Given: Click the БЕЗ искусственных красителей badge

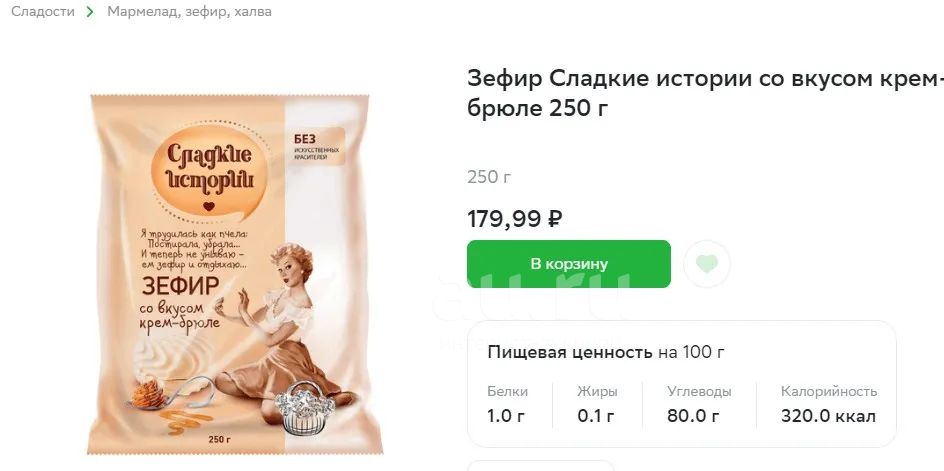Looking at the screenshot, I should [x=317, y=146].
